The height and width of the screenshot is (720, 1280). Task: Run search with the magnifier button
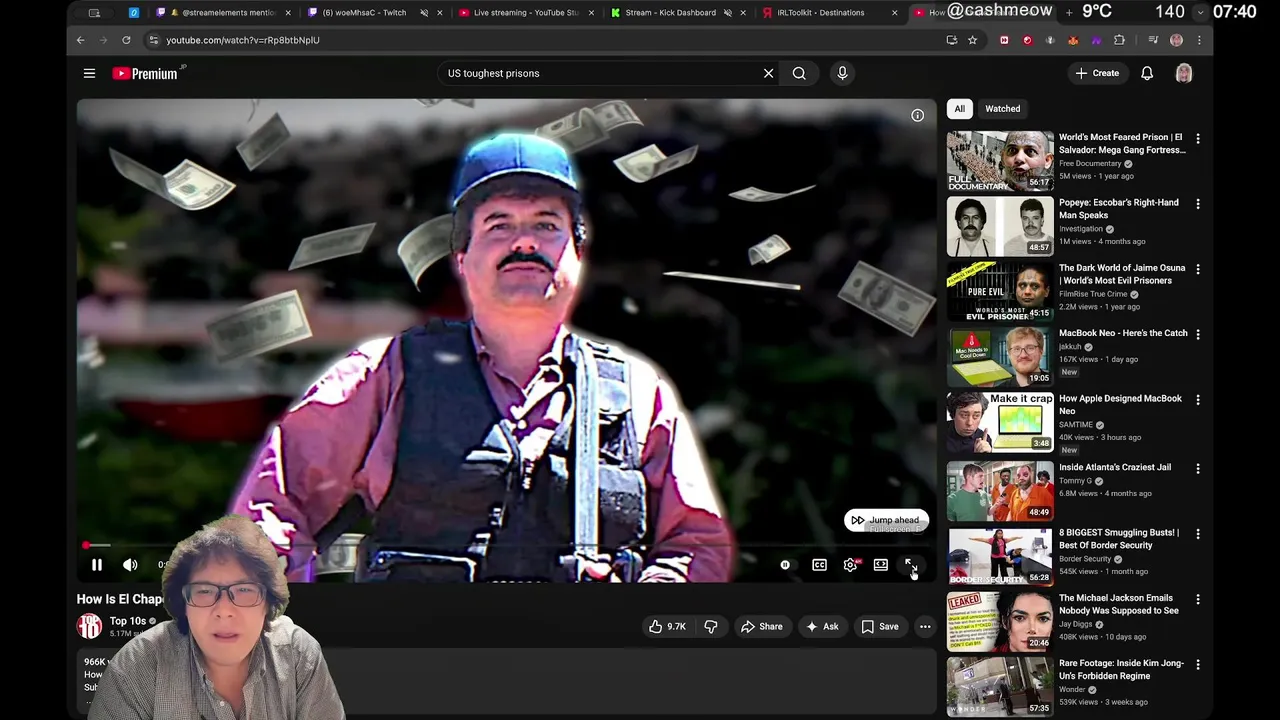click(x=799, y=73)
